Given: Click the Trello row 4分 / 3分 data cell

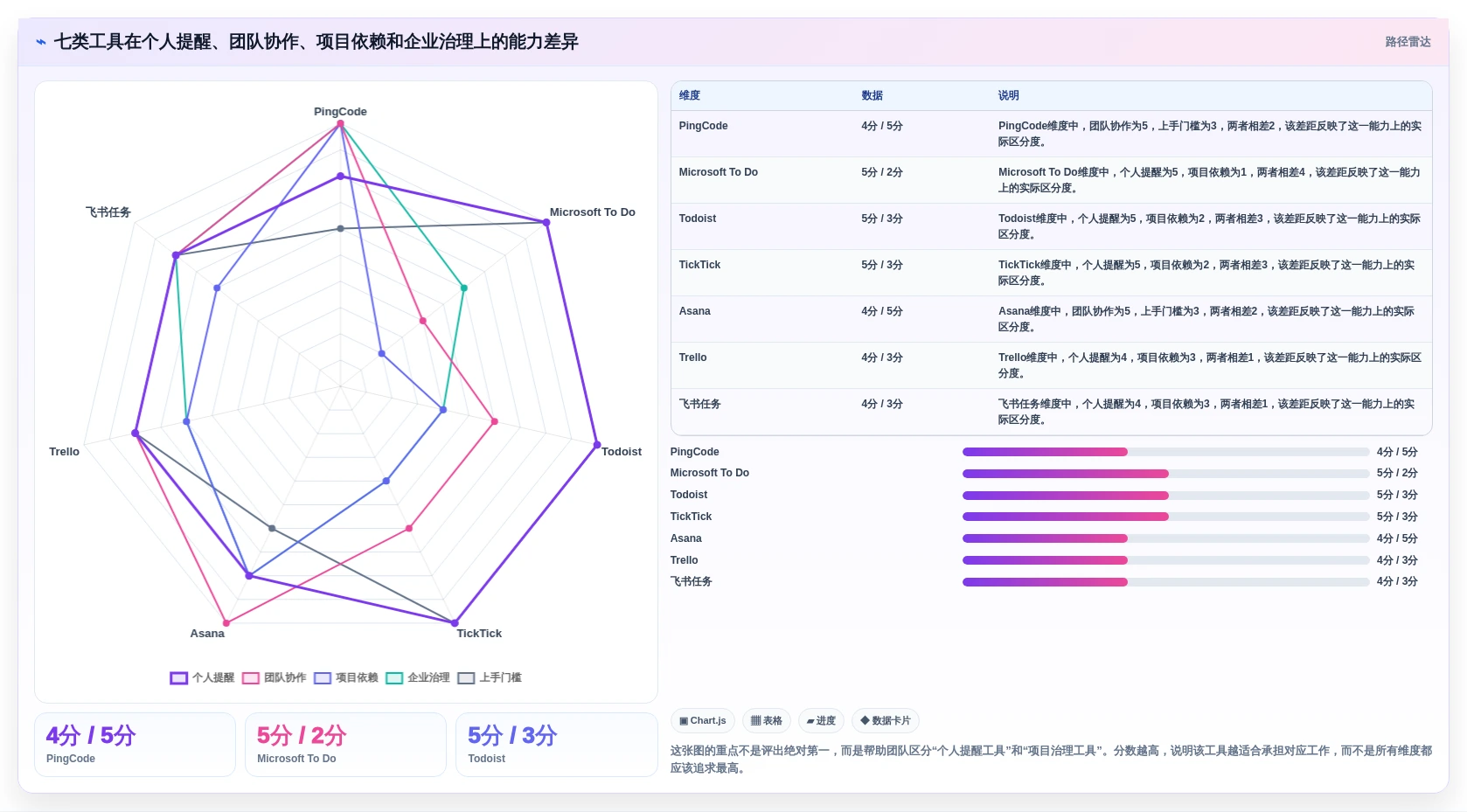Looking at the screenshot, I should click(x=882, y=357).
